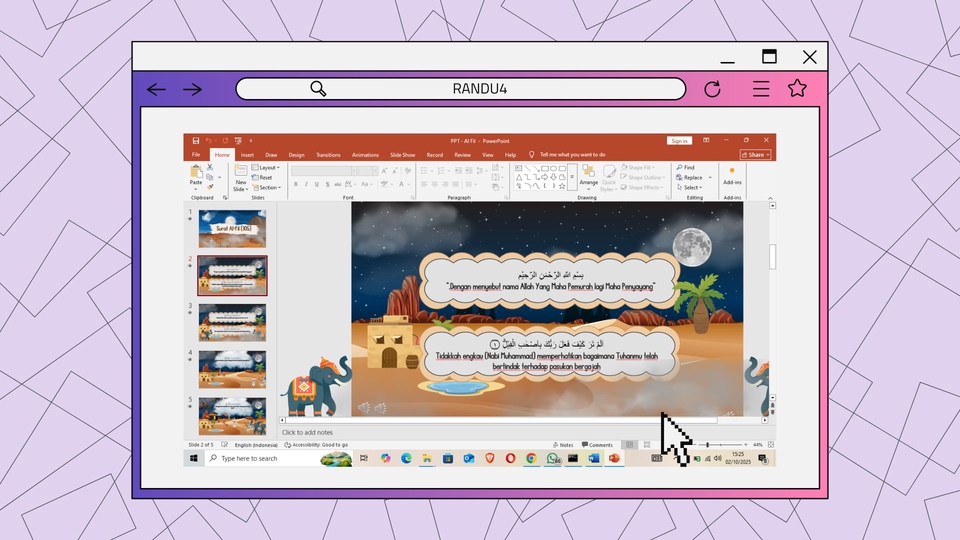960x540 pixels.
Task: Click the audio speaker icon on the slide
Action: tap(364, 408)
